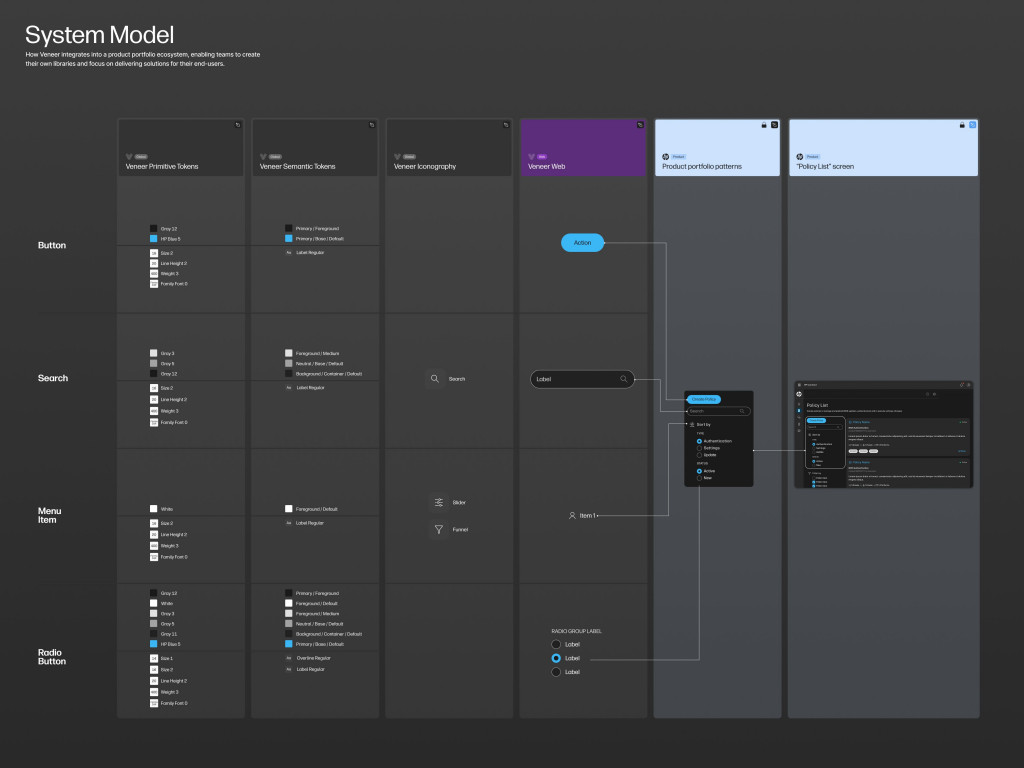Select the Update radio button in the filter popup
1024x768 pixels.
pos(700,454)
